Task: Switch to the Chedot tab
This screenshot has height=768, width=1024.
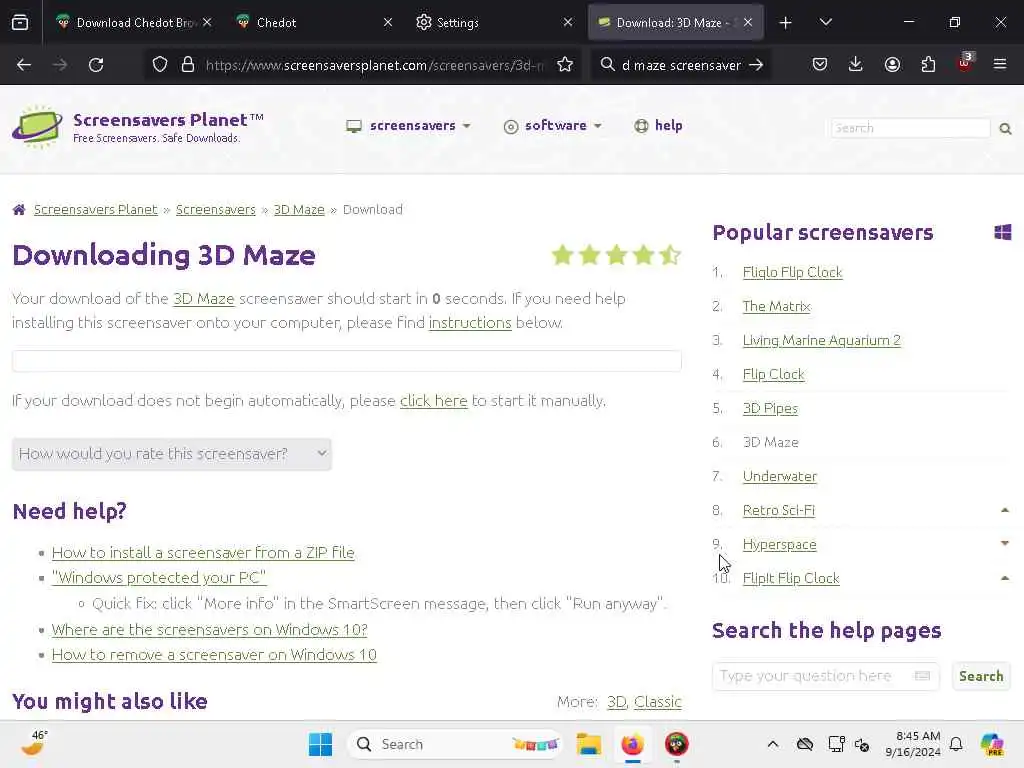Action: pyautogui.click(x=313, y=22)
